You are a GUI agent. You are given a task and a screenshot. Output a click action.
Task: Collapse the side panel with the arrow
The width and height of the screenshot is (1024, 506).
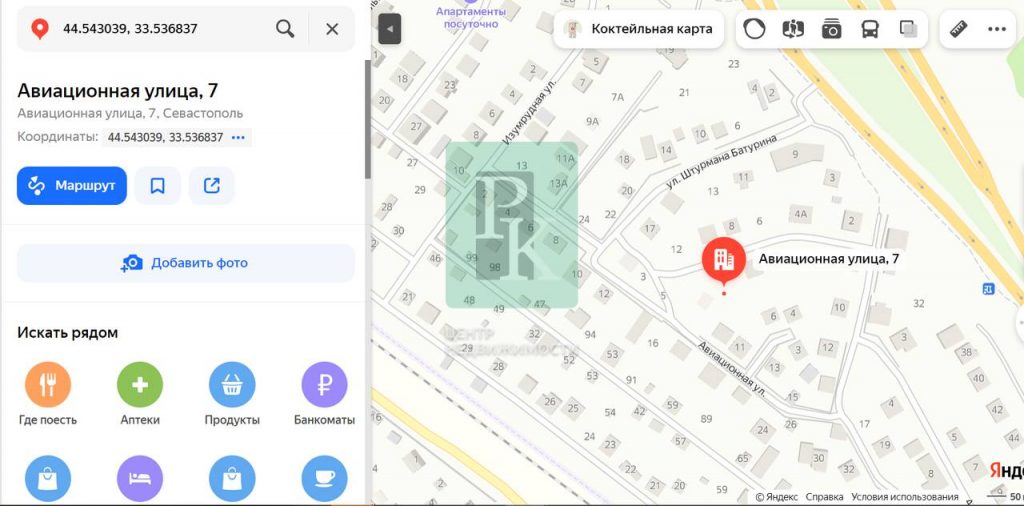(389, 29)
